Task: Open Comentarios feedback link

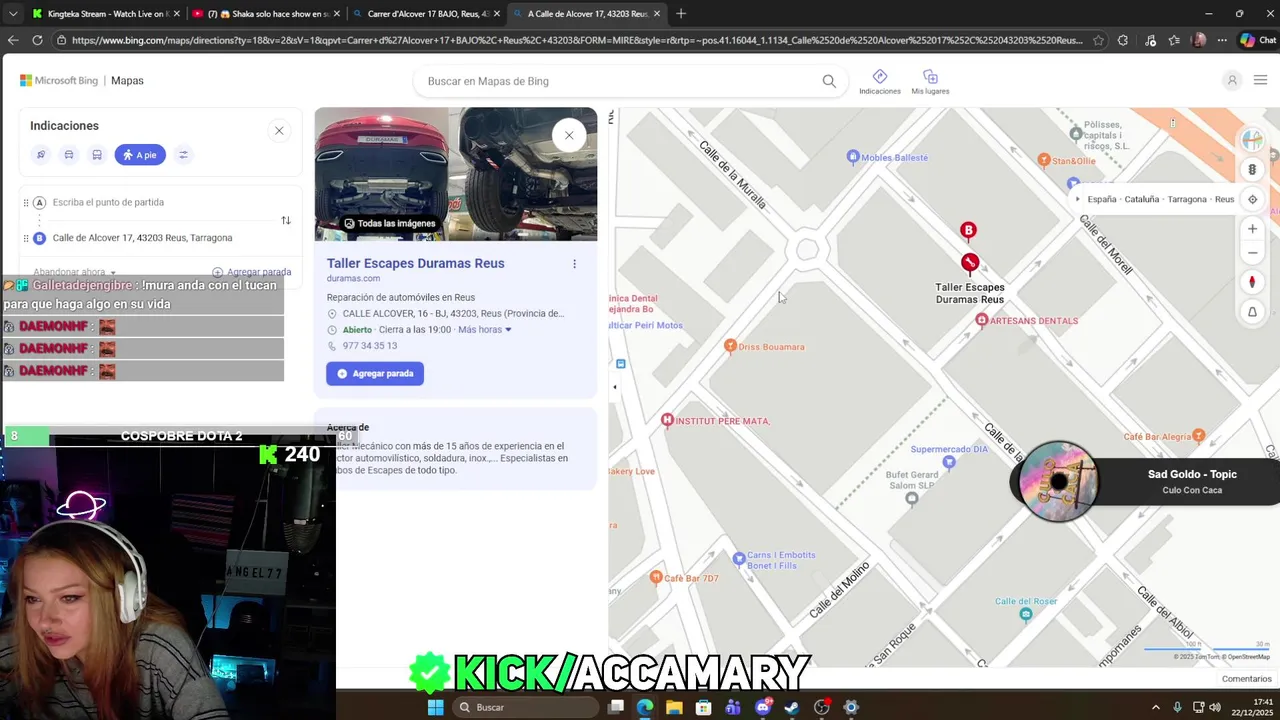Action: (x=1246, y=679)
